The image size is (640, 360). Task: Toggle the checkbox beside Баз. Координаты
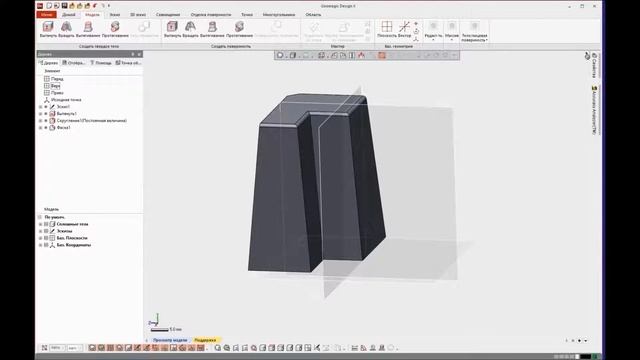(46, 245)
